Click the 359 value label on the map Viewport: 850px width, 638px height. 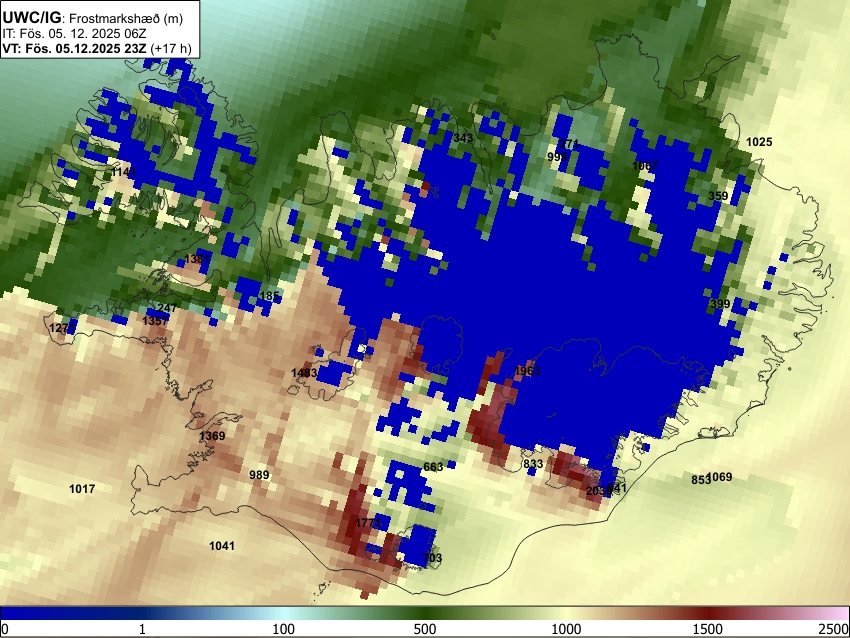click(718, 196)
